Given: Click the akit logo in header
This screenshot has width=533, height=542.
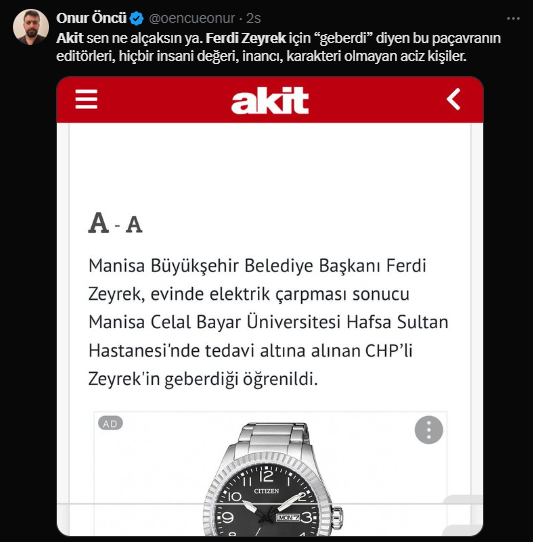Looking at the screenshot, I should 270,100.
